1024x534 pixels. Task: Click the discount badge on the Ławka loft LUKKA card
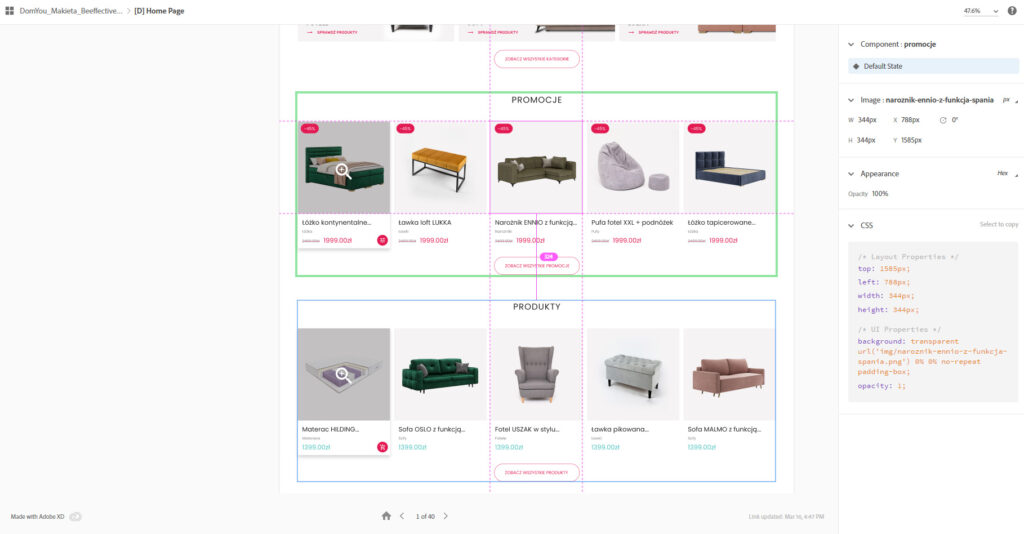click(x=406, y=129)
